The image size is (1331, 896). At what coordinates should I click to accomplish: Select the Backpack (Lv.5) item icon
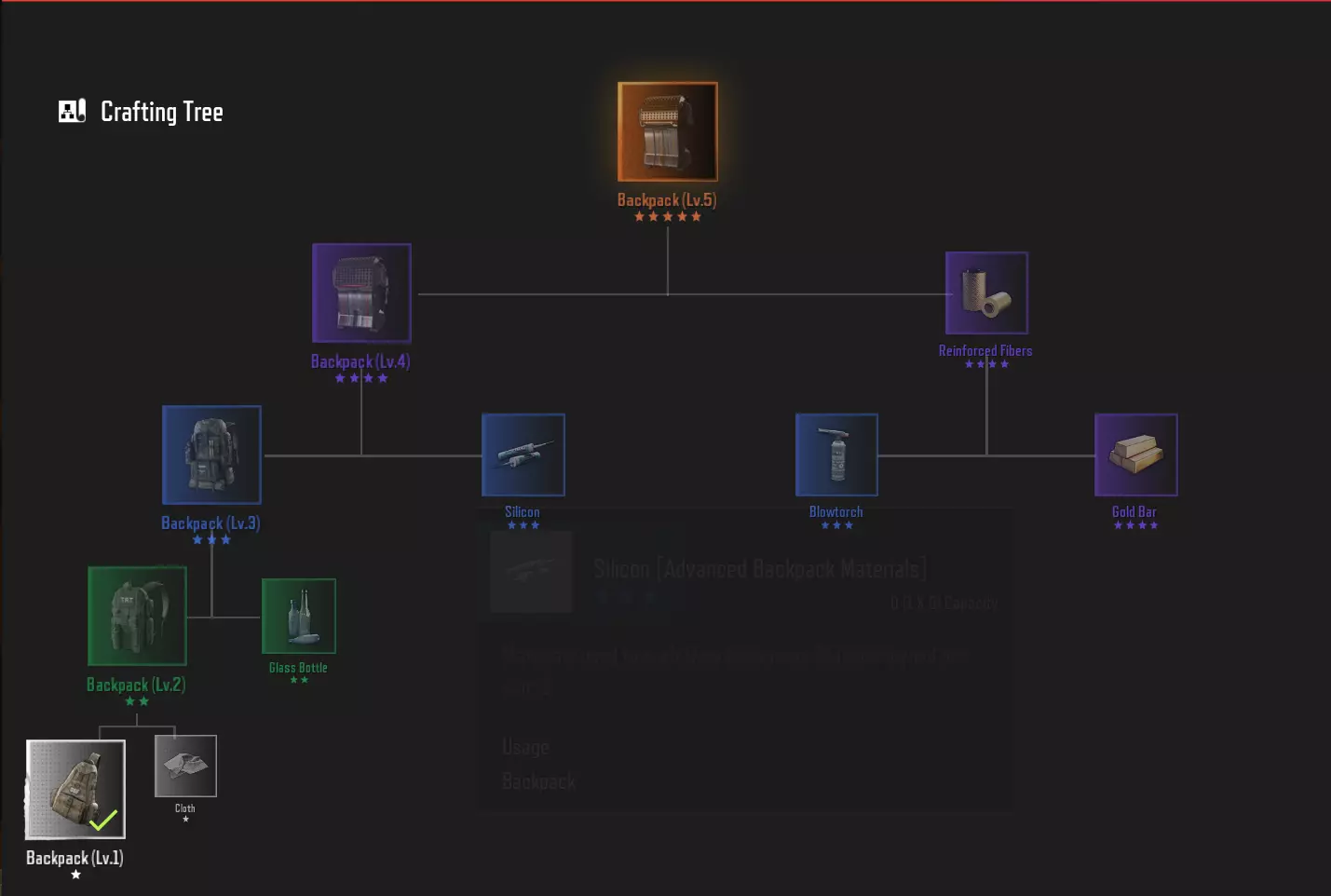click(668, 132)
